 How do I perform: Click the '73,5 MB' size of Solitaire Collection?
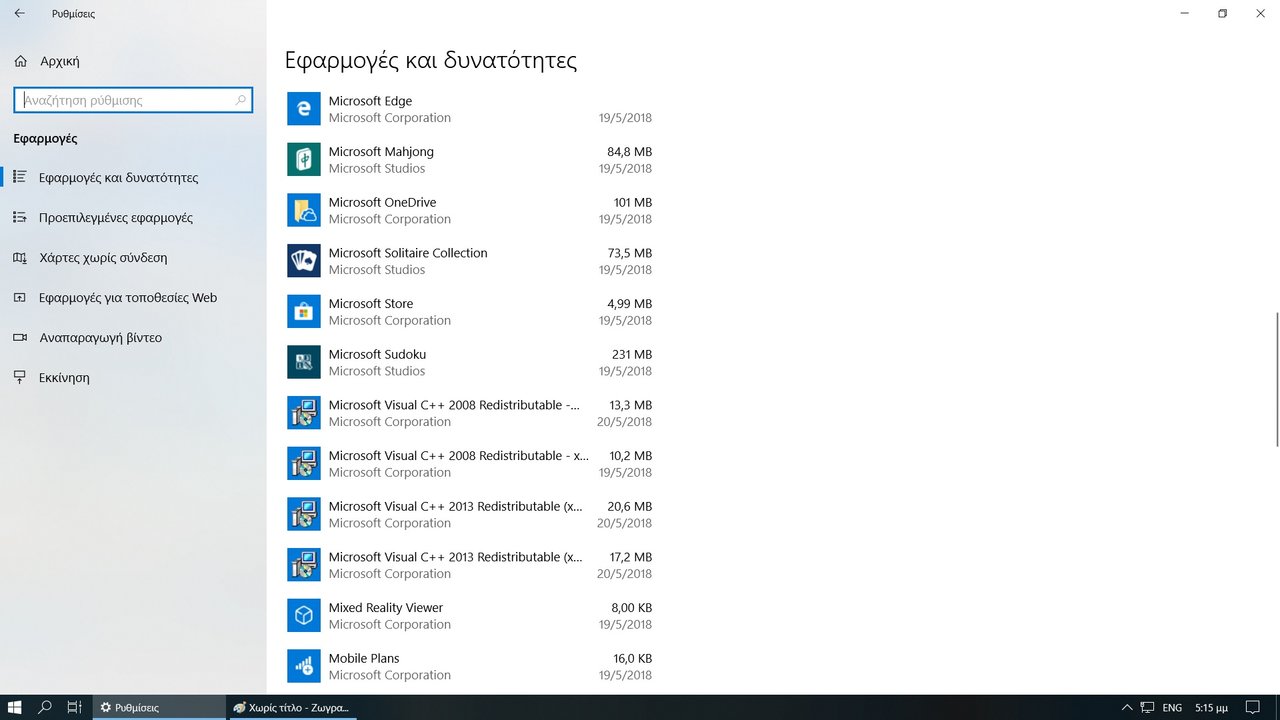629,253
